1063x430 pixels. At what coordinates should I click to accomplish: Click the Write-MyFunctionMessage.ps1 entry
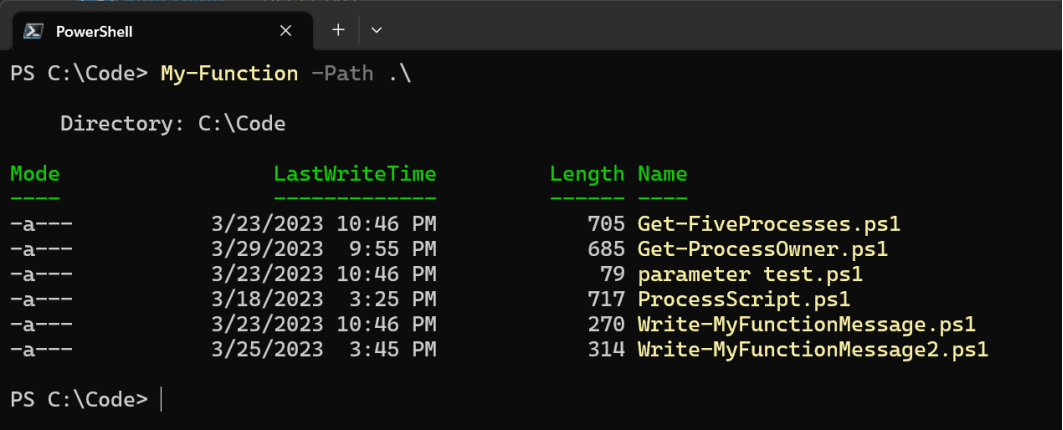click(x=807, y=324)
